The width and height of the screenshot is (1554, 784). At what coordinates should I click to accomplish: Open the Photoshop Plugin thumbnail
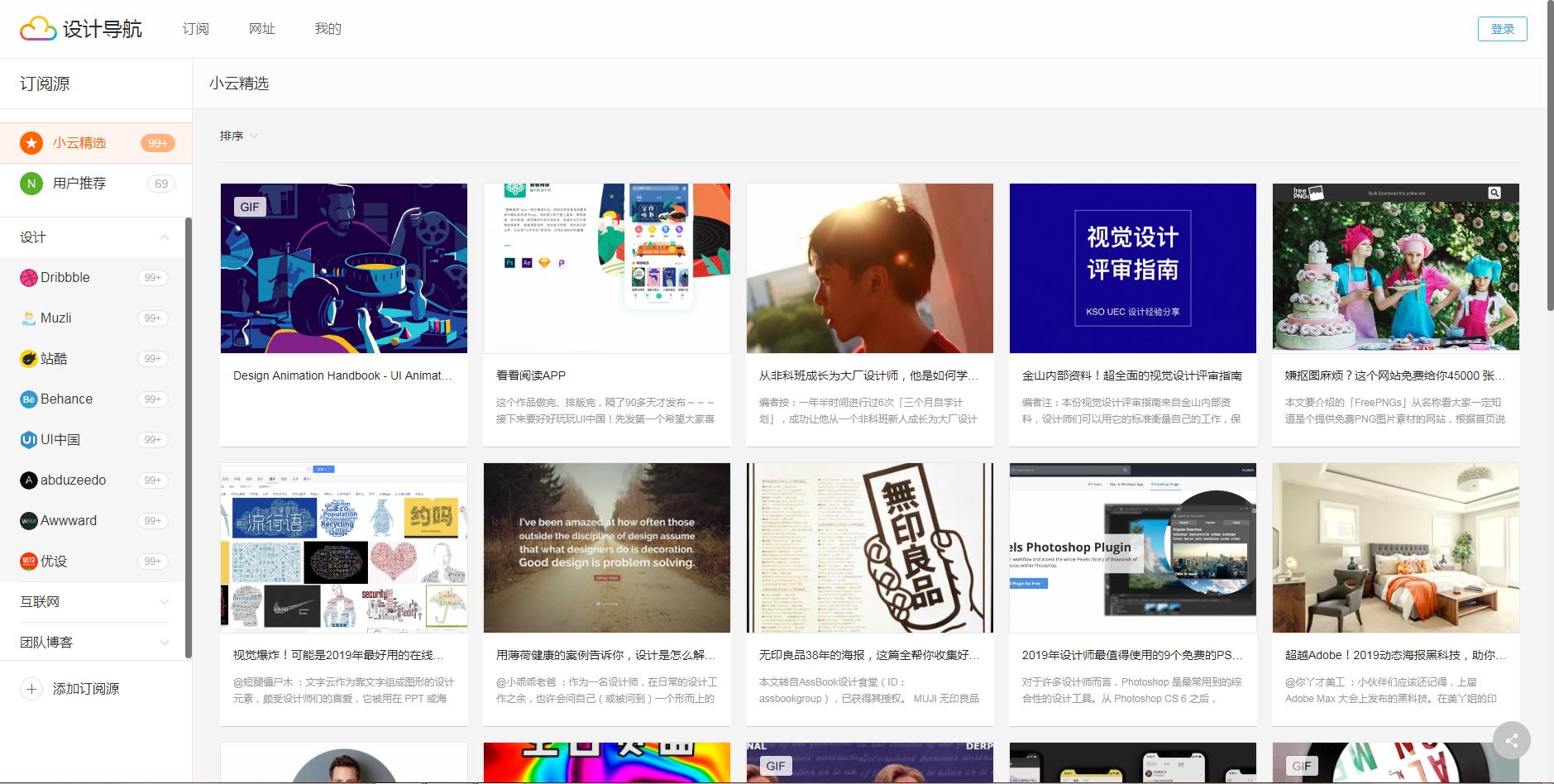tap(1133, 547)
